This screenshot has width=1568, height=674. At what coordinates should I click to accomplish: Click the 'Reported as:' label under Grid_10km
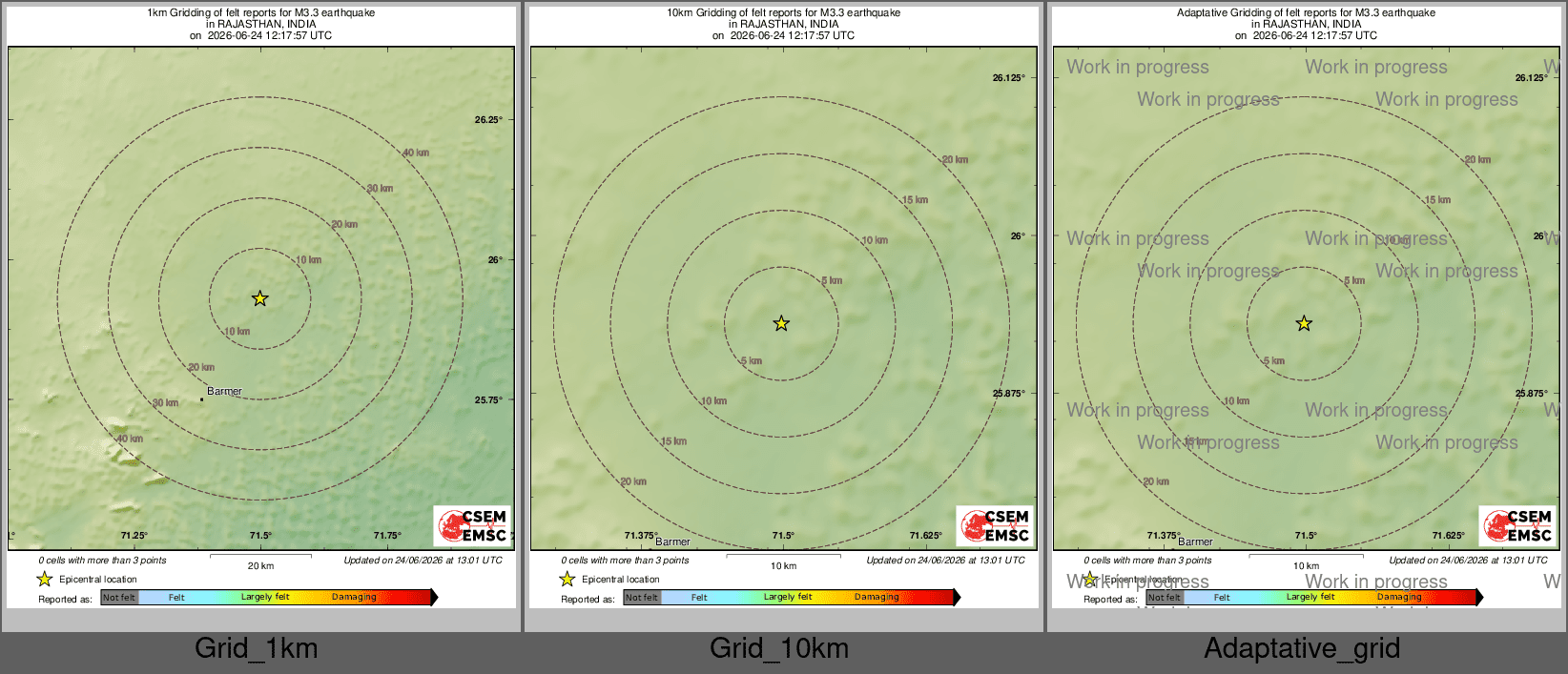[x=588, y=600]
